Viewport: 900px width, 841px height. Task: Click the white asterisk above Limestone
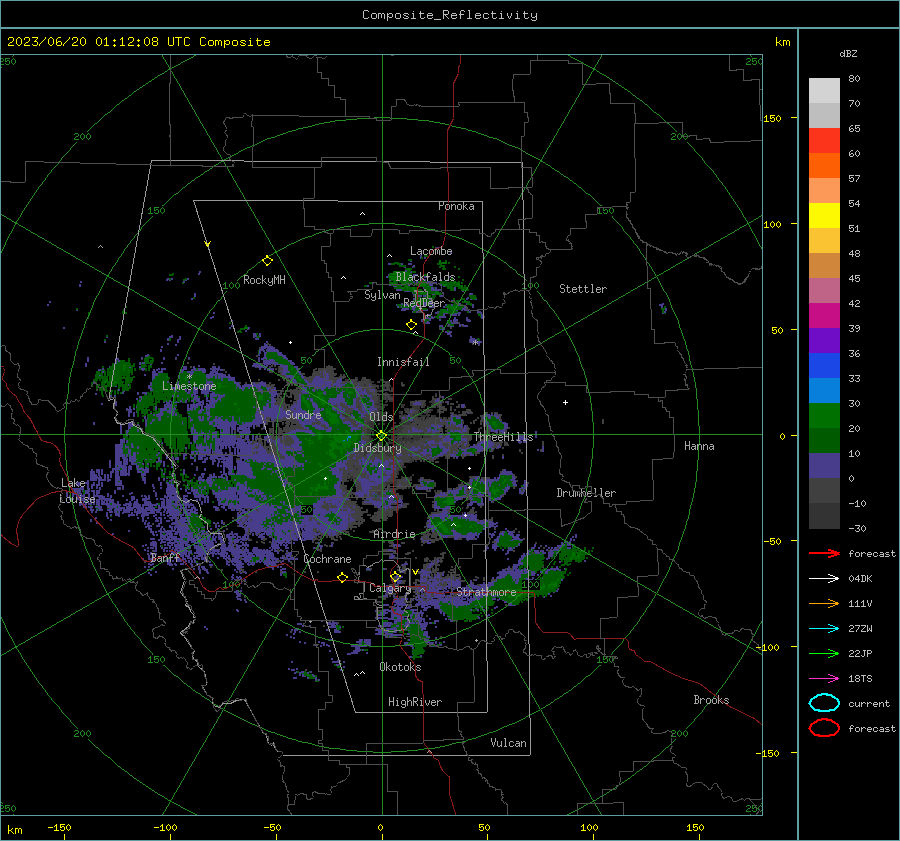[x=189, y=377]
